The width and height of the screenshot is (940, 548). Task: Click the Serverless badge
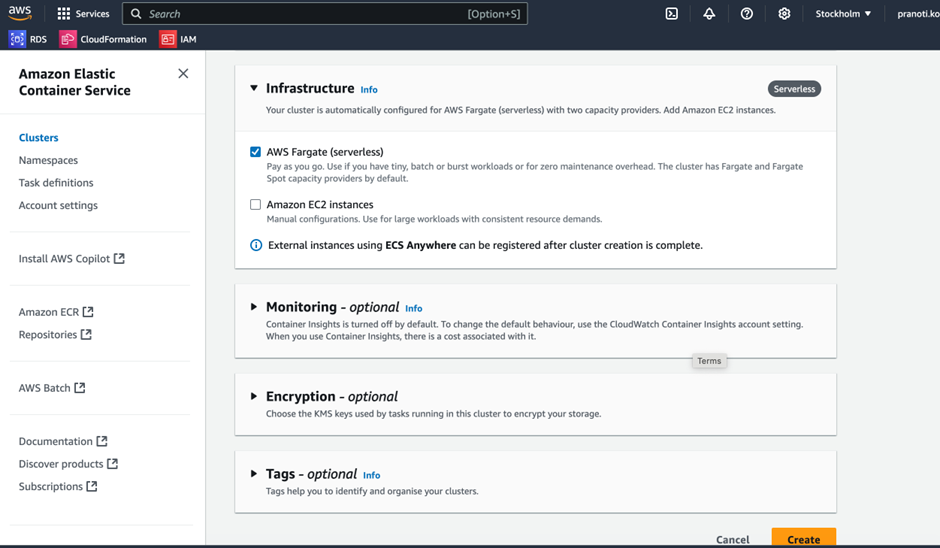(x=794, y=89)
